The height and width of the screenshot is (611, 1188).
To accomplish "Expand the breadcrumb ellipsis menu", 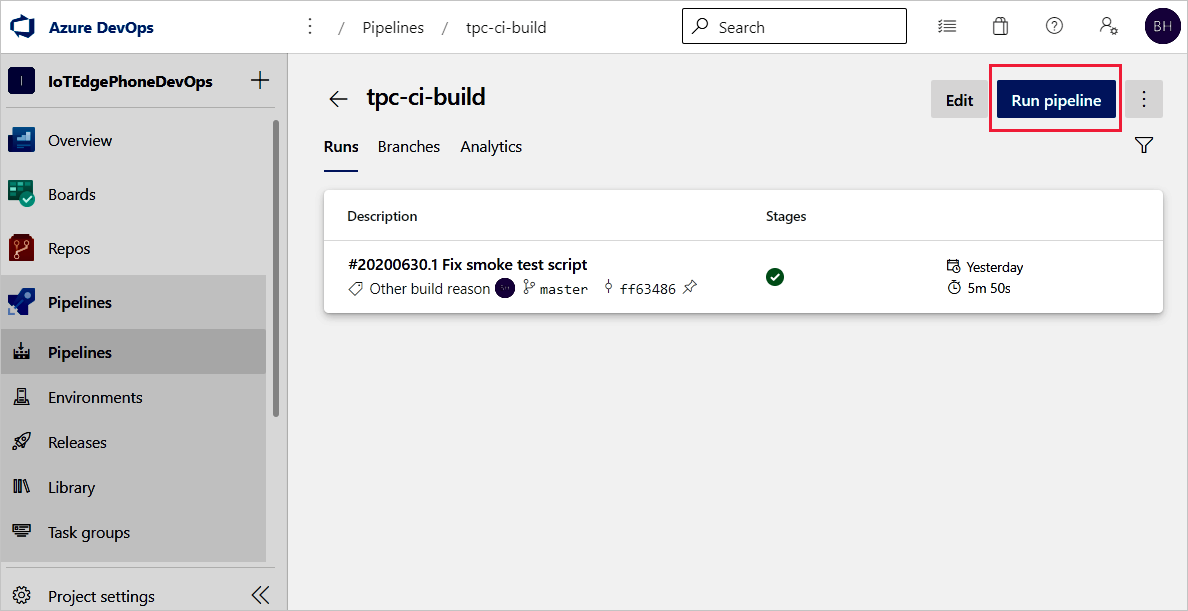I will coord(310,27).
